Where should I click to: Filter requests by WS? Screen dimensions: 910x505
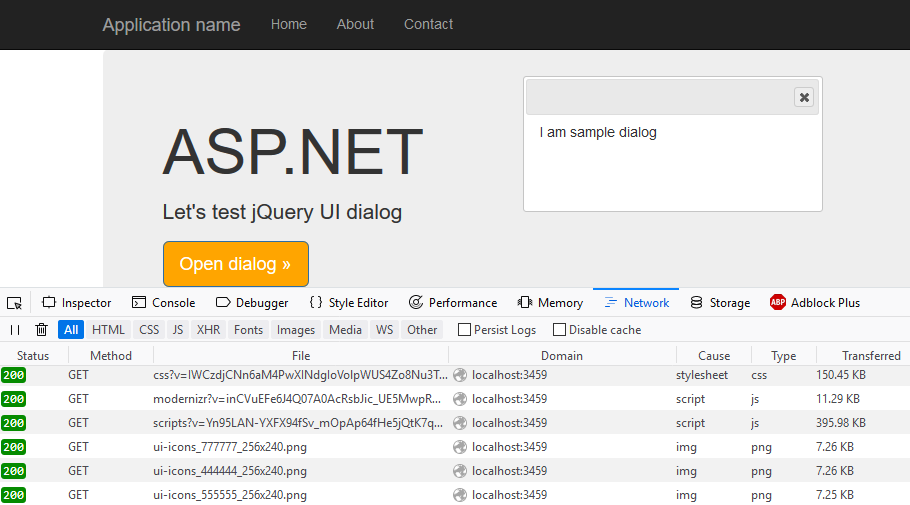[x=384, y=330]
